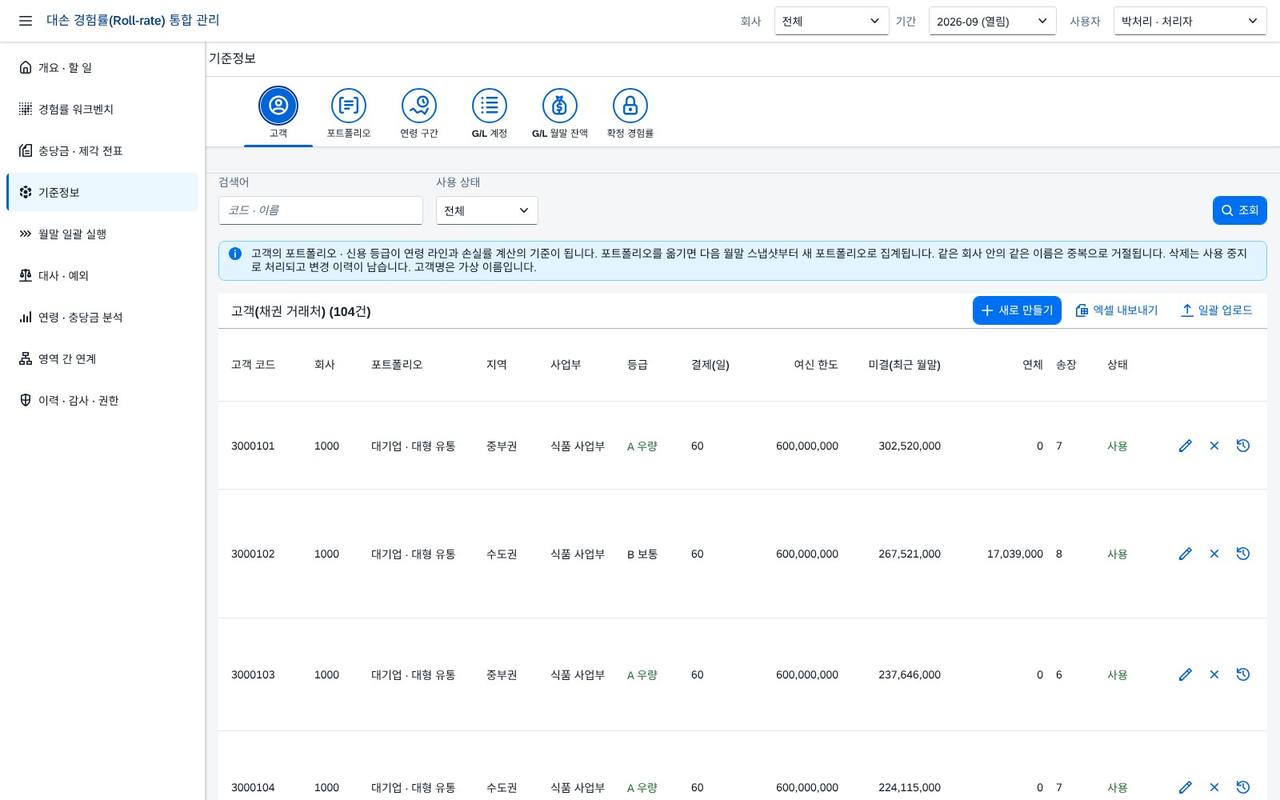Screen dimensions: 1280x800
Task: Select the 고객 master data tab icon
Action: [278, 105]
